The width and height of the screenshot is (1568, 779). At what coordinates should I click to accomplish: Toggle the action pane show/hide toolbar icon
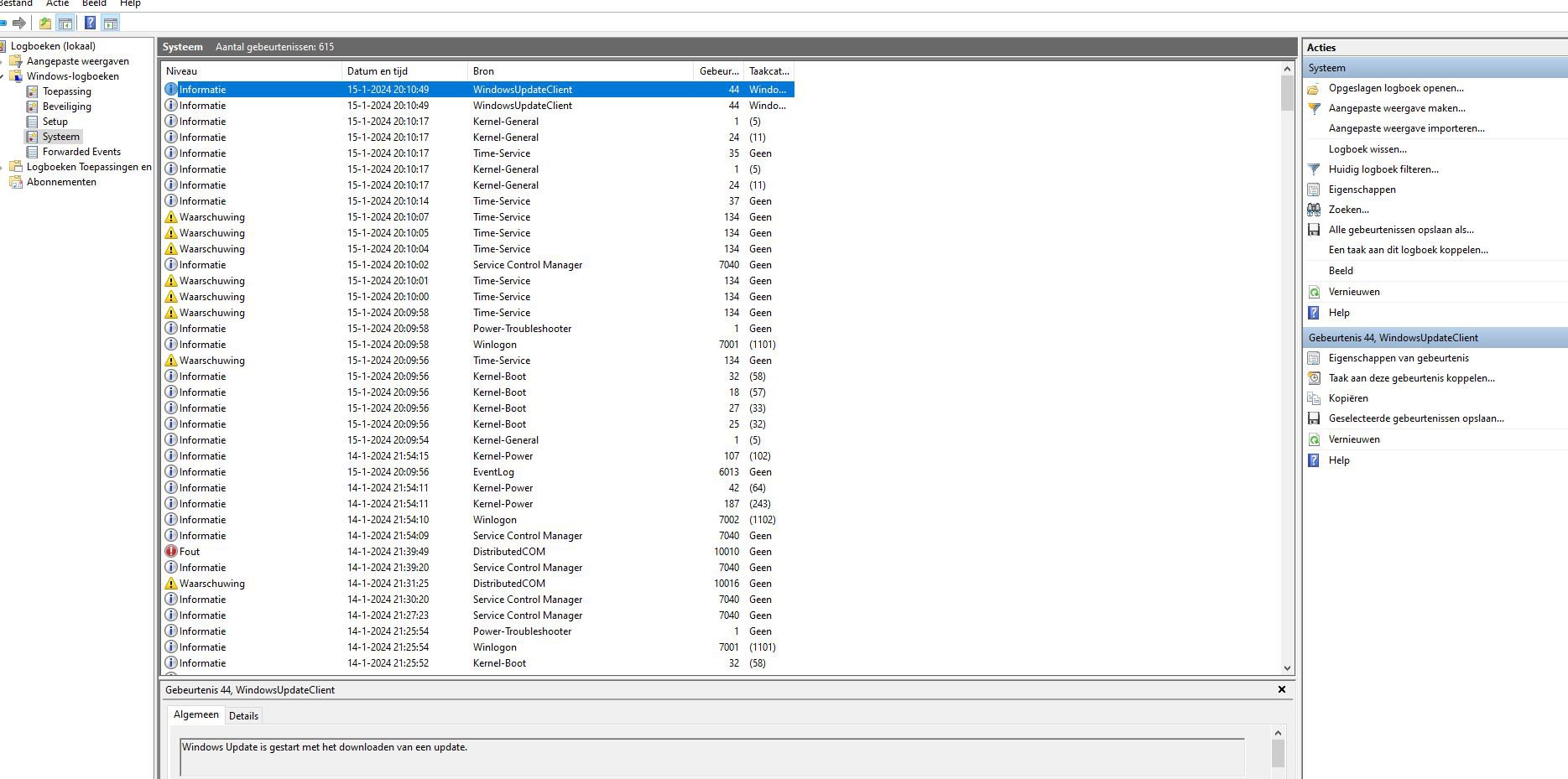coord(110,23)
